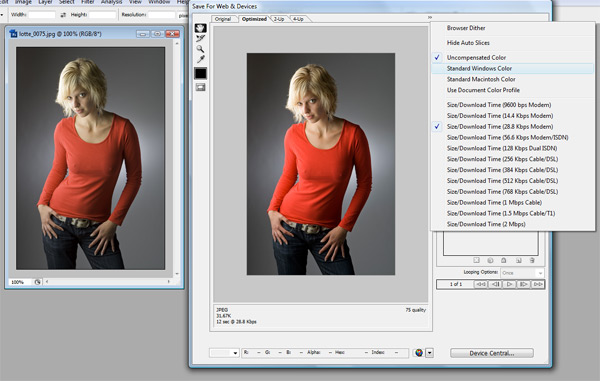Open the browser selection dropdown arrow
The width and height of the screenshot is (600, 381).
coord(430,353)
